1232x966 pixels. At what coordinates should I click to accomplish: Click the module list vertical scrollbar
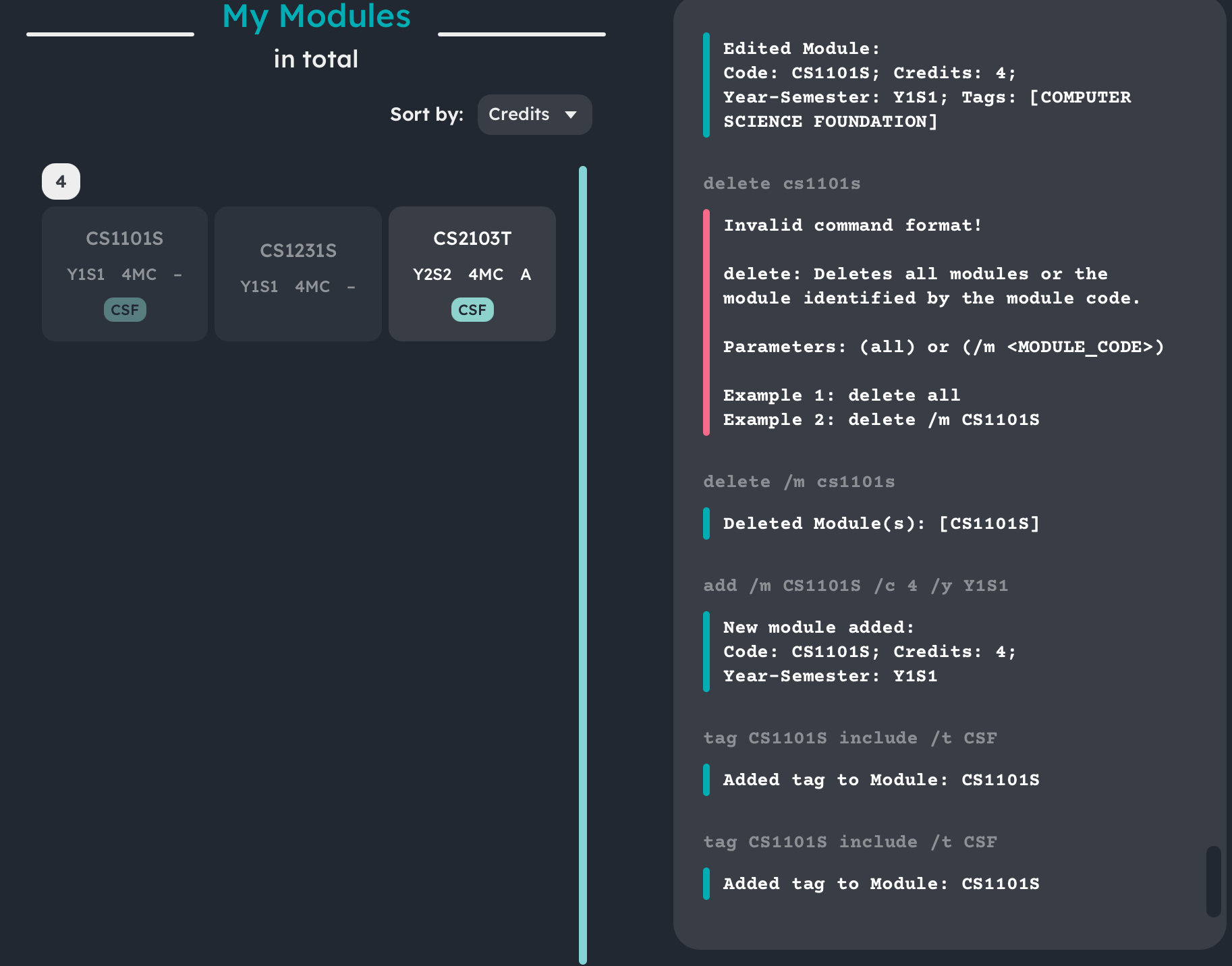point(583,565)
